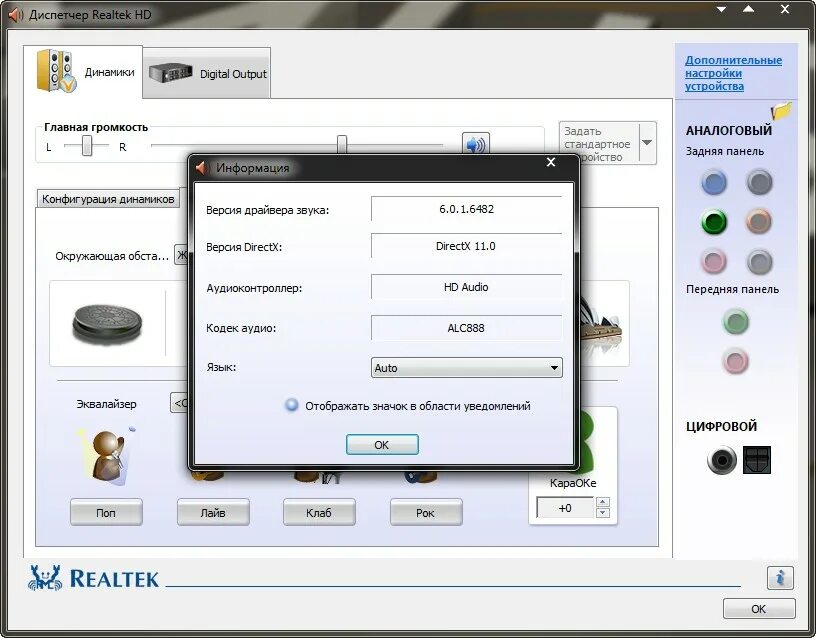816x638 pixels.
Task: Click the Кодек аудио label
Action: [241, 328]
